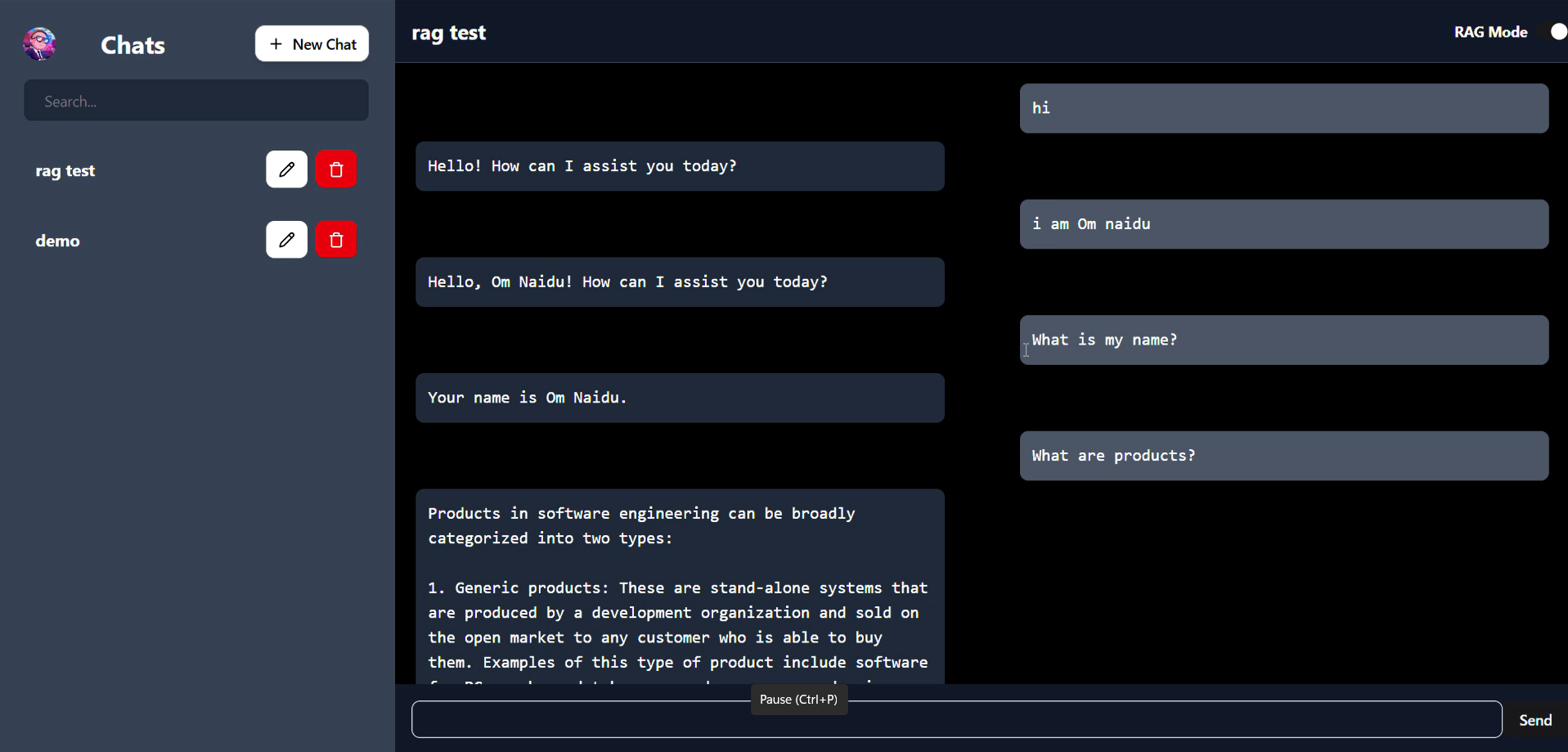Click the user avatar profile picture

click(39, 44)
